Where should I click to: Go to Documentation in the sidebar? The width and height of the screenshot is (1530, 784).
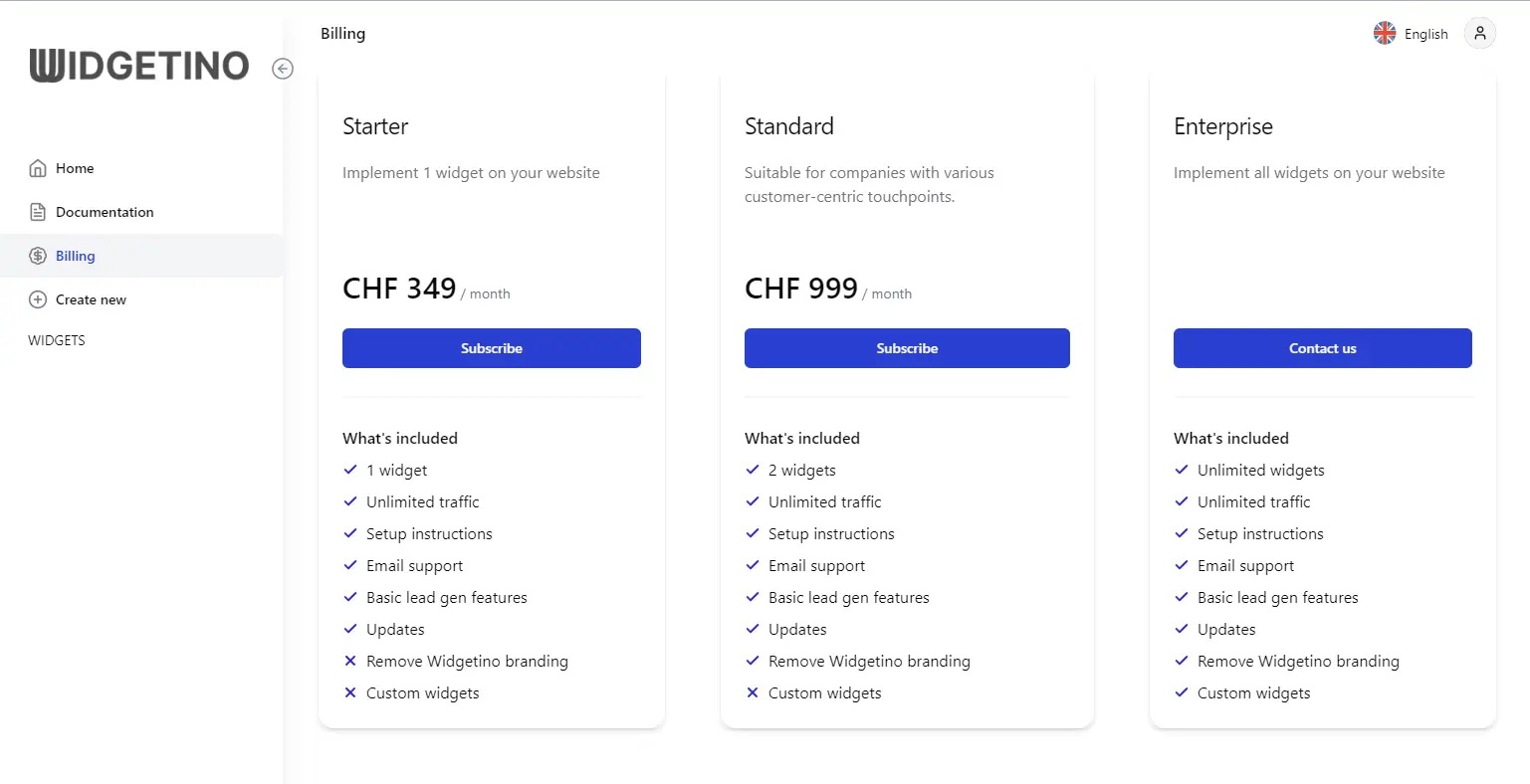click(x=105, y=212)
